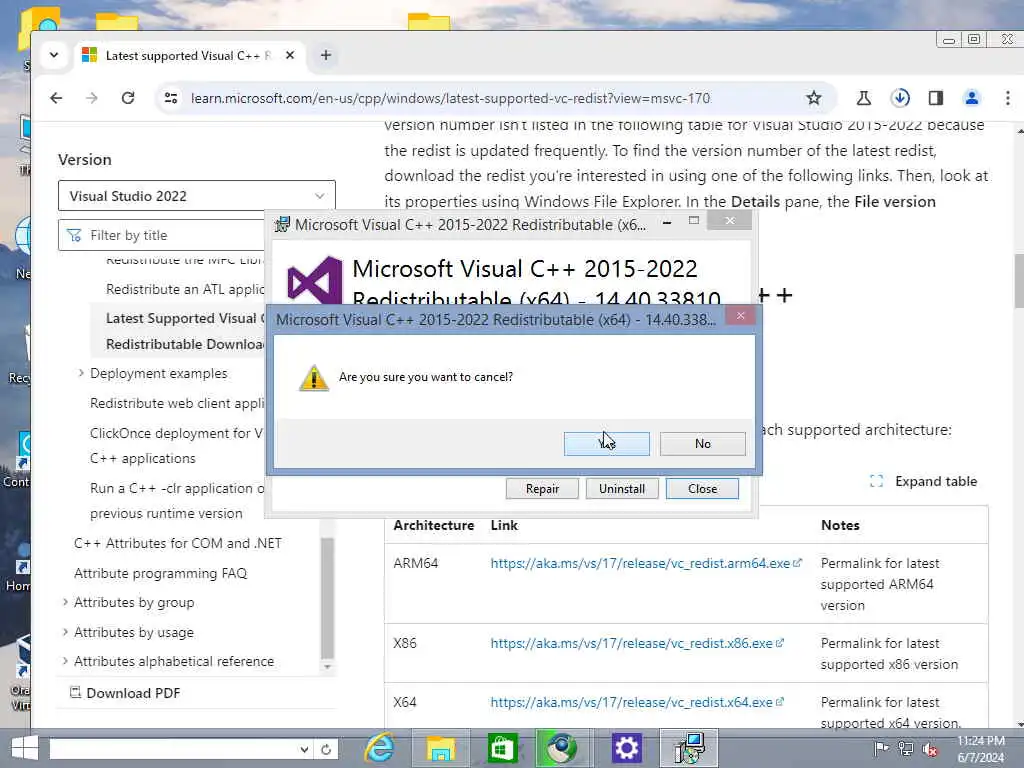This screenshot has width=1024, height=768.
Task: Click the Architecture column header
Action: click(x=434, y=525)
